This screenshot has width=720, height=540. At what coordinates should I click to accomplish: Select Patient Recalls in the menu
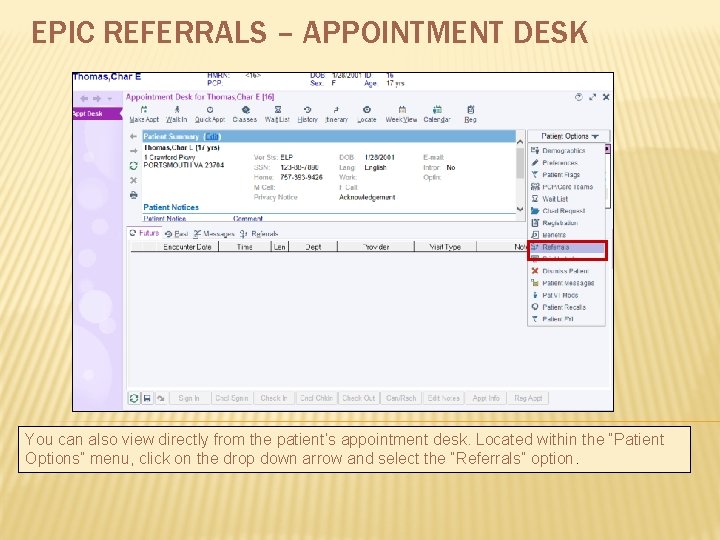click(564, 307)
